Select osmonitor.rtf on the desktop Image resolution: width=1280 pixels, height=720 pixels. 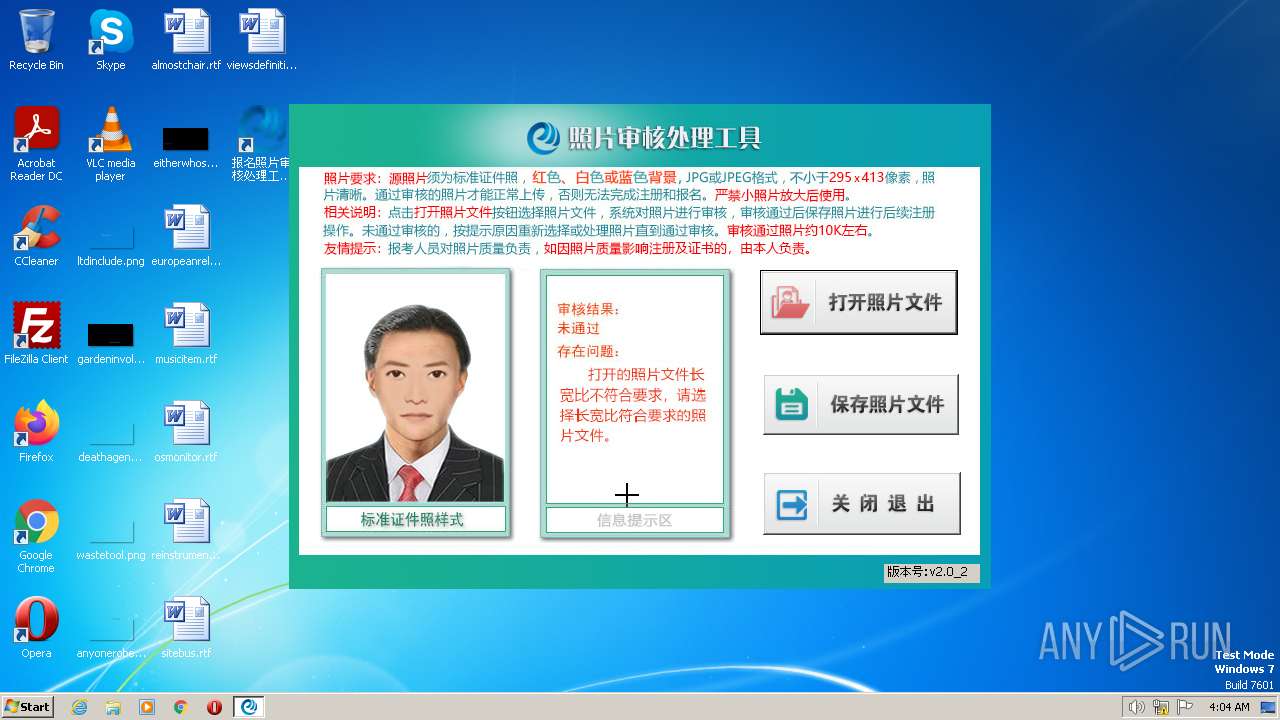pos(186,432)
